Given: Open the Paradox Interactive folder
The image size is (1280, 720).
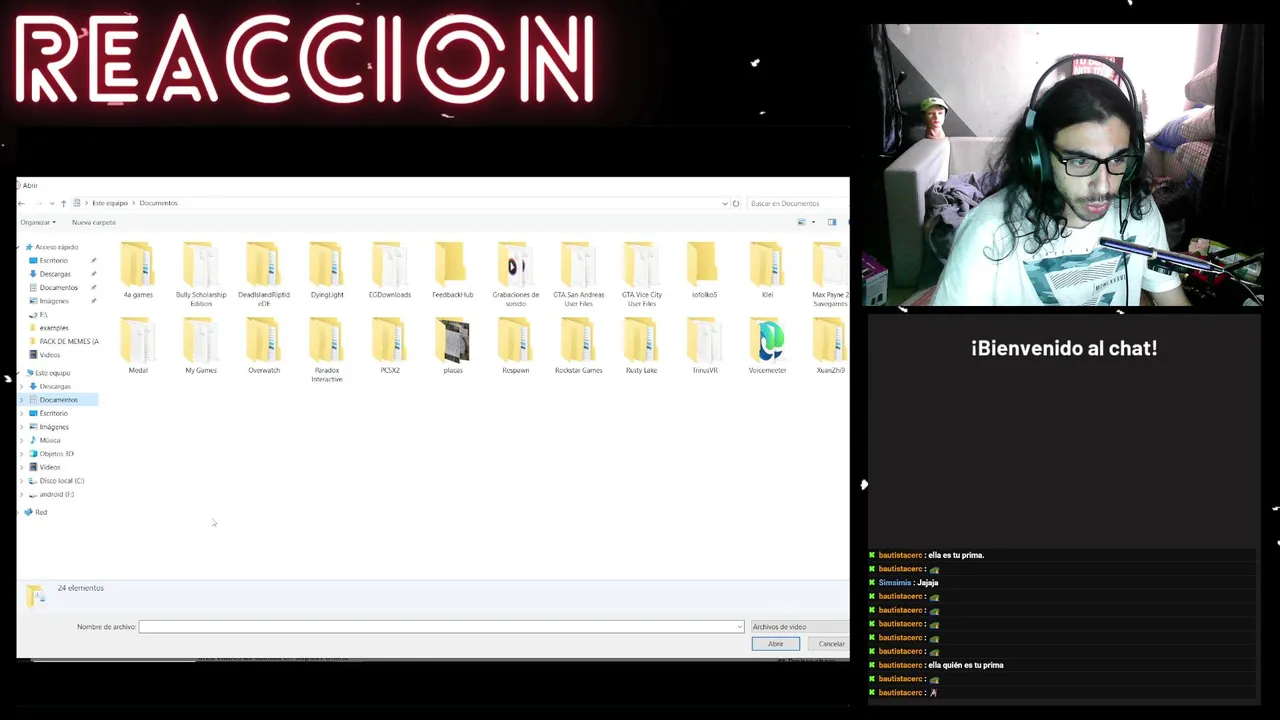Looking at the screenshot, I should [327, 350].
